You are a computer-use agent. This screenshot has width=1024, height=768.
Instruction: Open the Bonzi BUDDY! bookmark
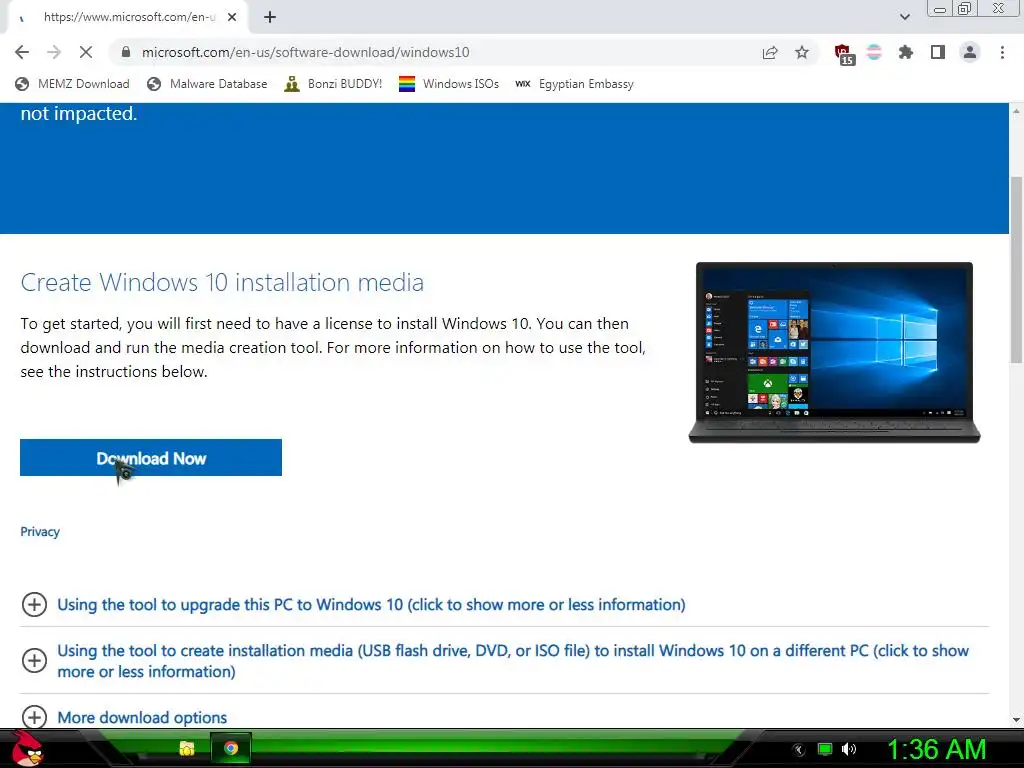pos(333,84)
